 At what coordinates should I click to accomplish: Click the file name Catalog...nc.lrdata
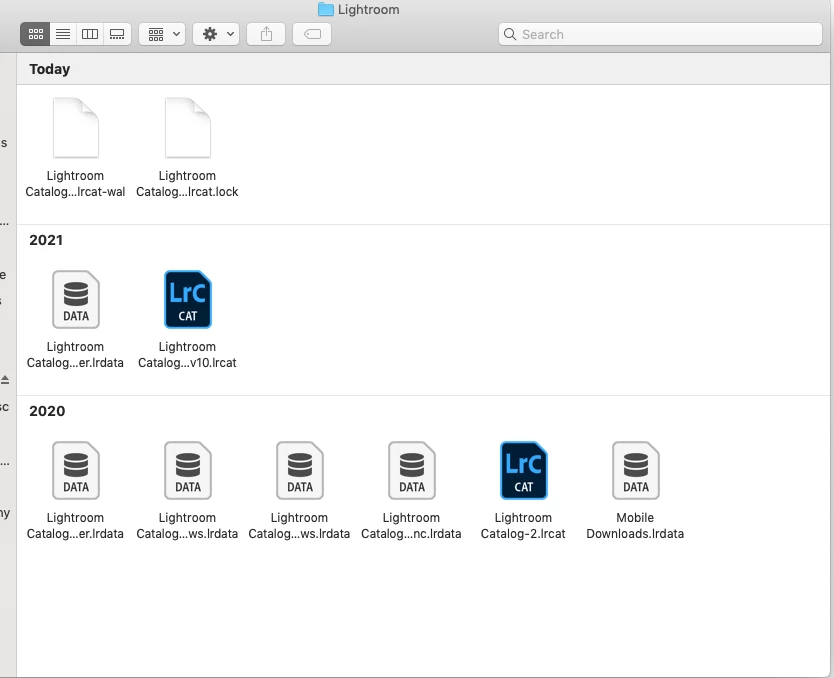coord(411,525)
